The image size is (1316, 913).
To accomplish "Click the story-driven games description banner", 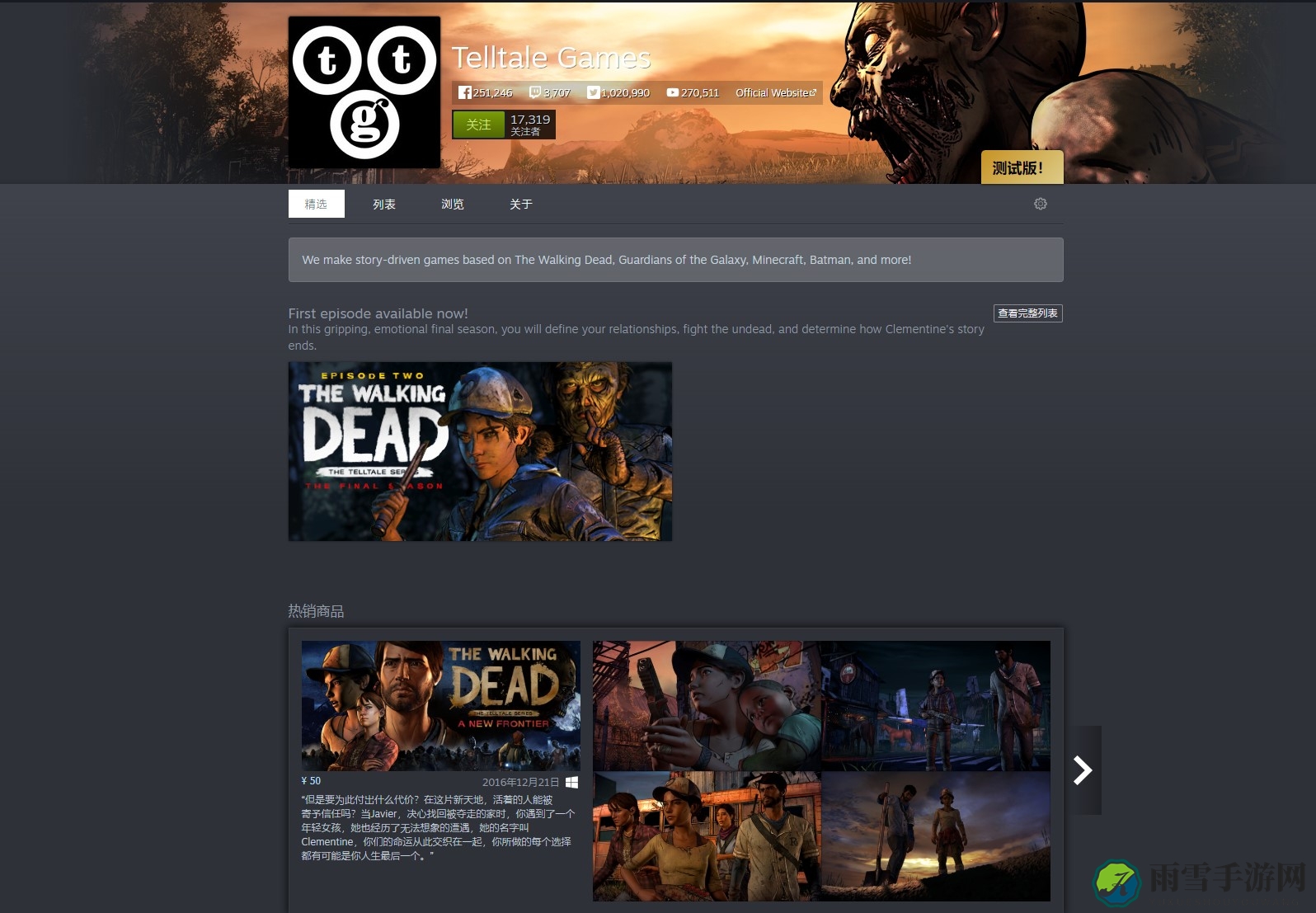I will click(675, 260).
